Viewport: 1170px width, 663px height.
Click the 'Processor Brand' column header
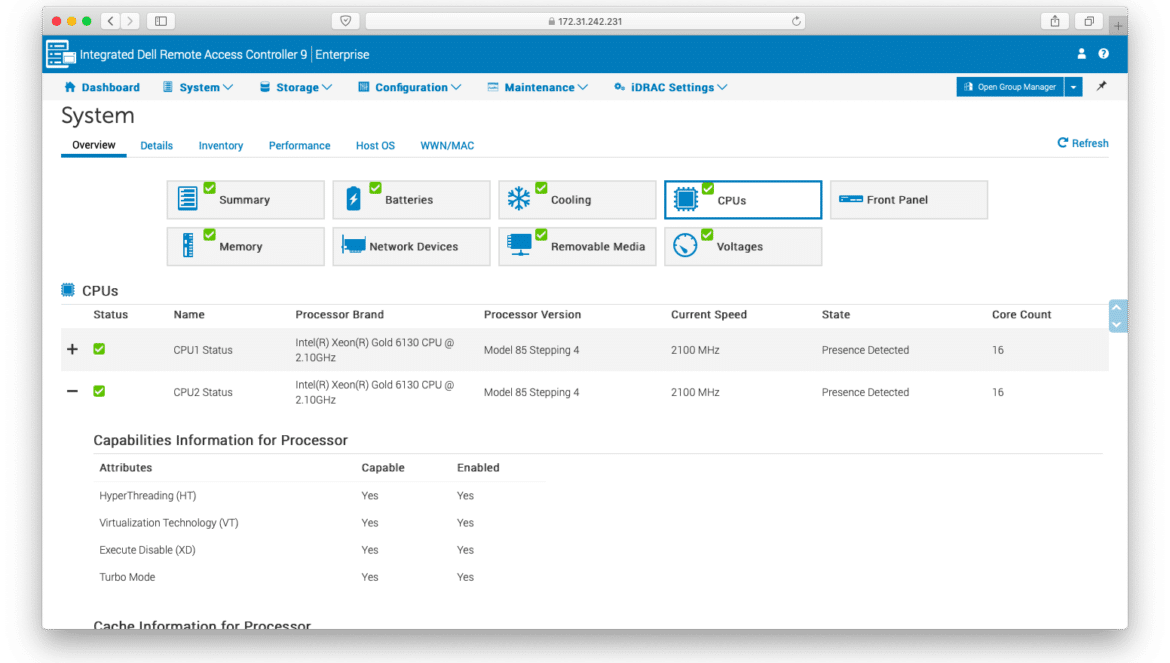[340, 315]
